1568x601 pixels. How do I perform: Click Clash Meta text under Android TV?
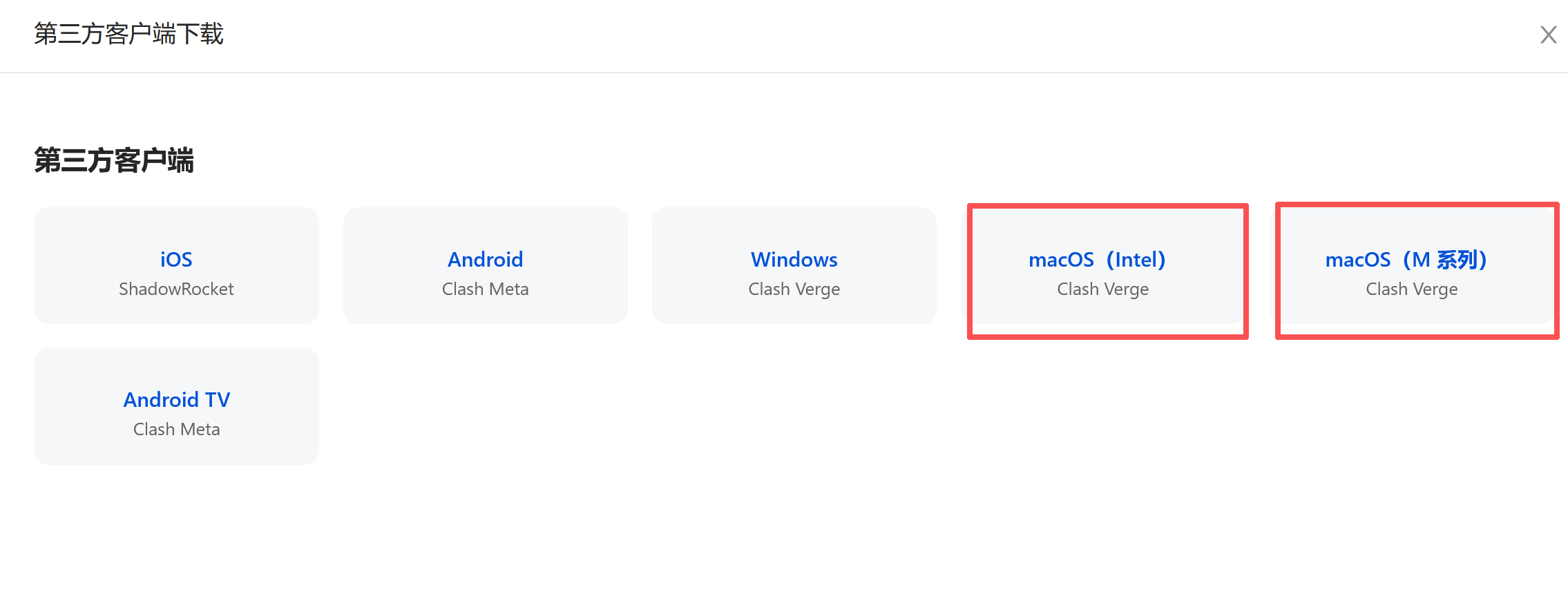pyautogui.click(x=176, y=429)
